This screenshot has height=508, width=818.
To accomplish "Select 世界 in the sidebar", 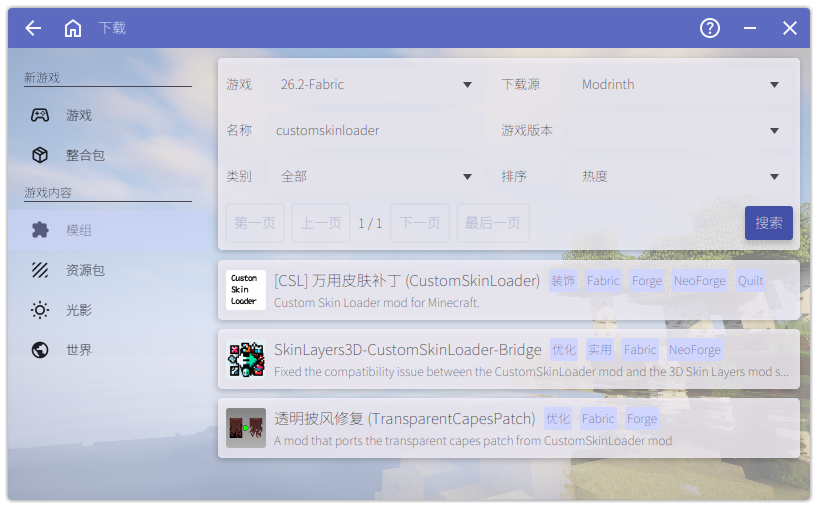I will click(108, 350).
